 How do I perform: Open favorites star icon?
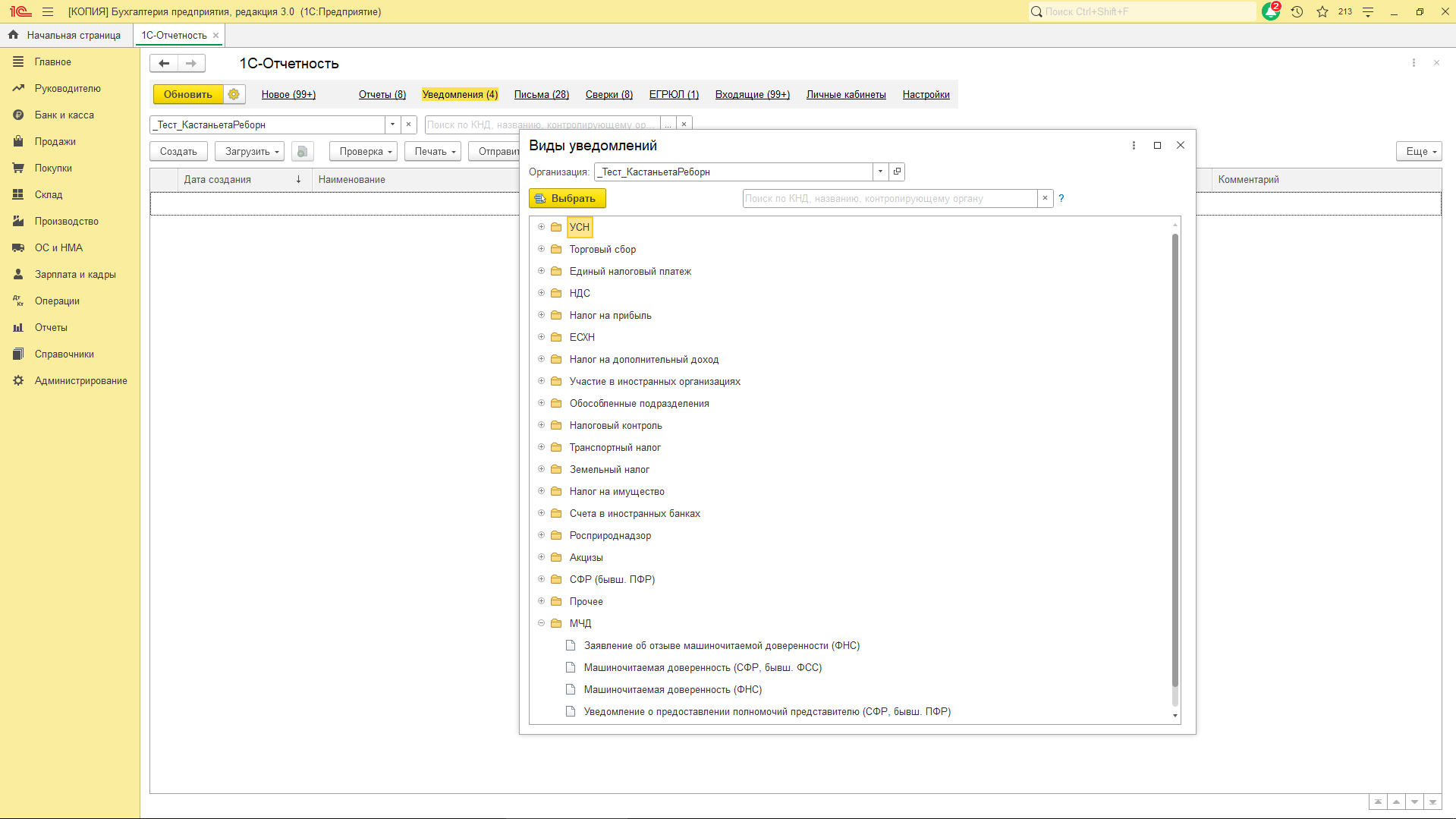[x=1322, y=11]
